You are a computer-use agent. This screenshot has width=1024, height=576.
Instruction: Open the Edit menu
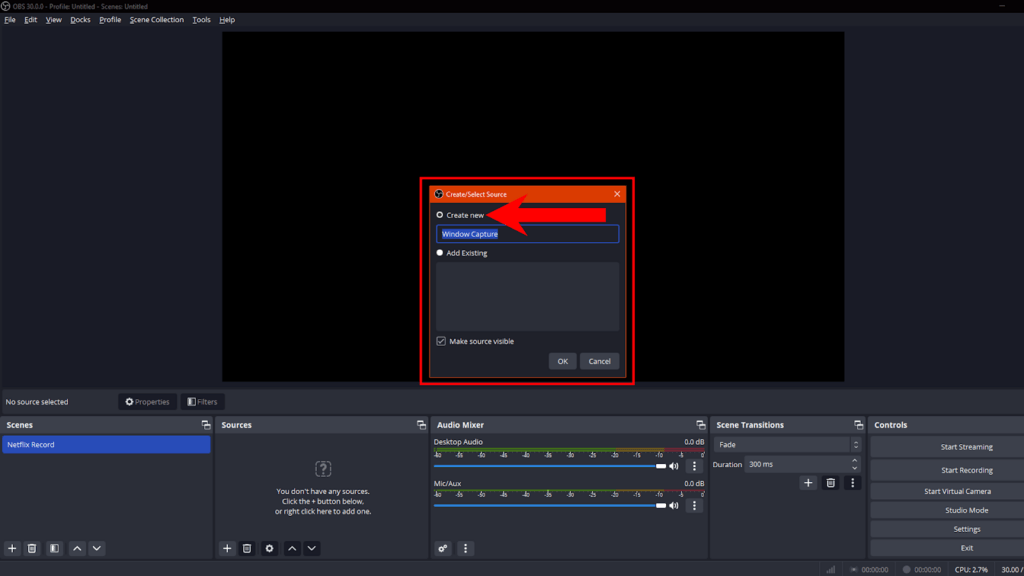(31, 20)
